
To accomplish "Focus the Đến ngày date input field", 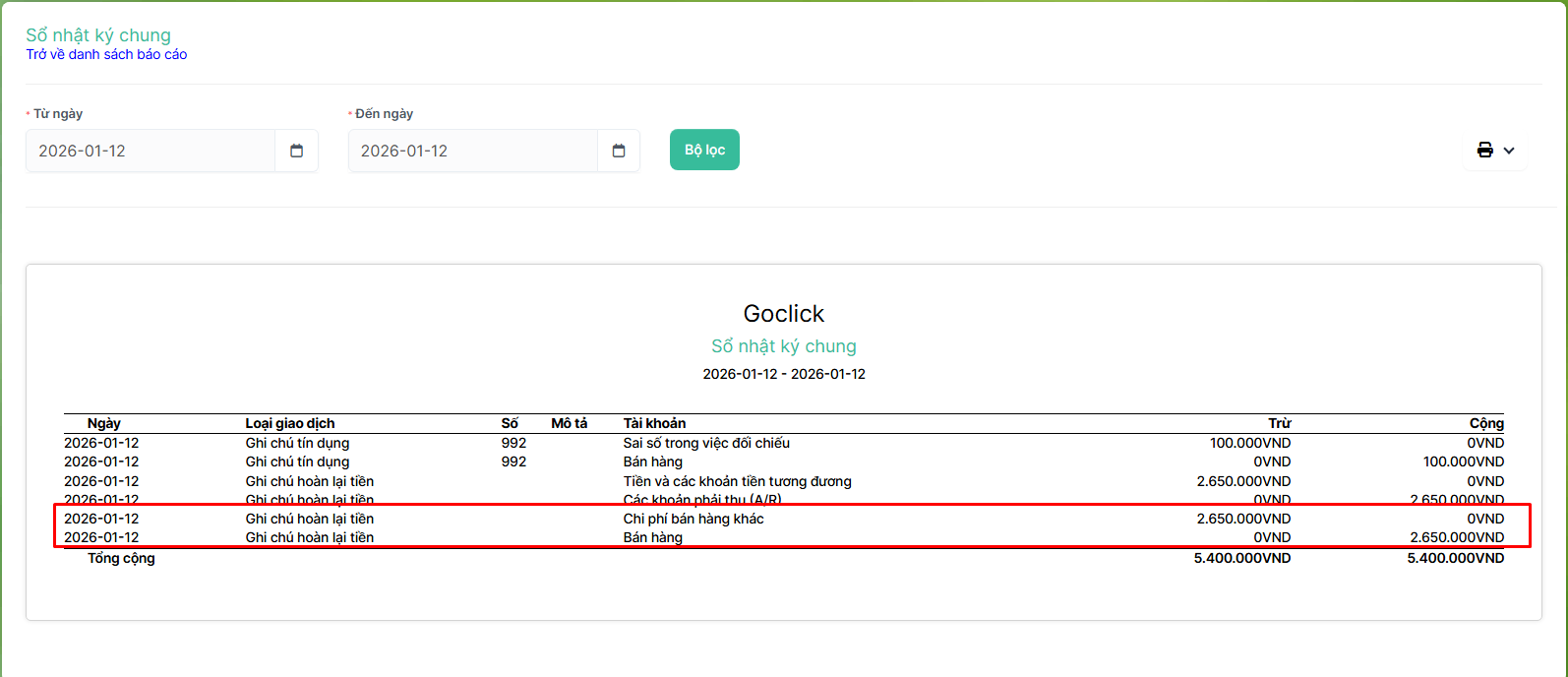I will pyautogui.click(x=472, y=151).
